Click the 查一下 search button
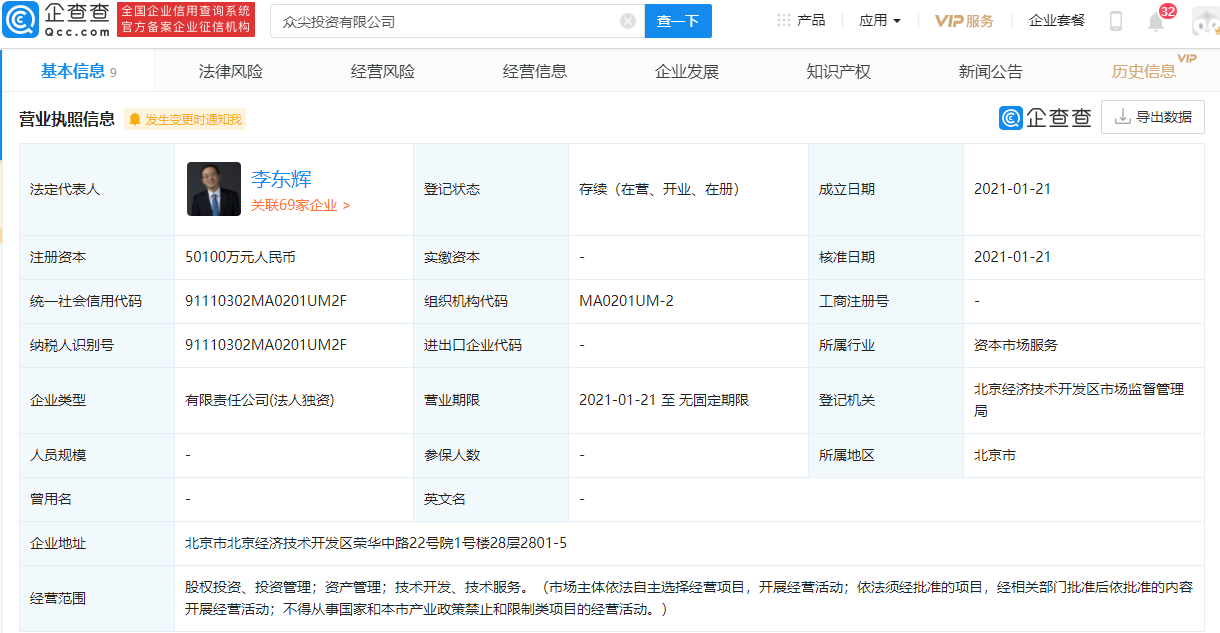The width and height of the screenshot is (1220, 633). click(678, 20)
